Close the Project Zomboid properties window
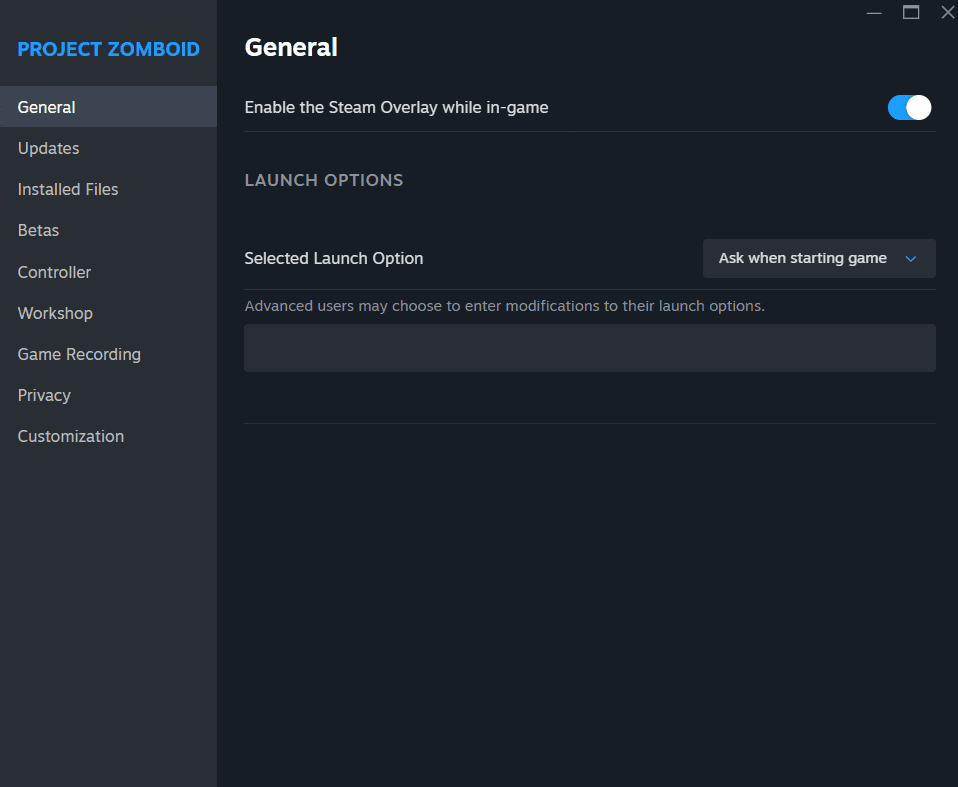Screen dimensions: 958x787 tap(947, 13)
